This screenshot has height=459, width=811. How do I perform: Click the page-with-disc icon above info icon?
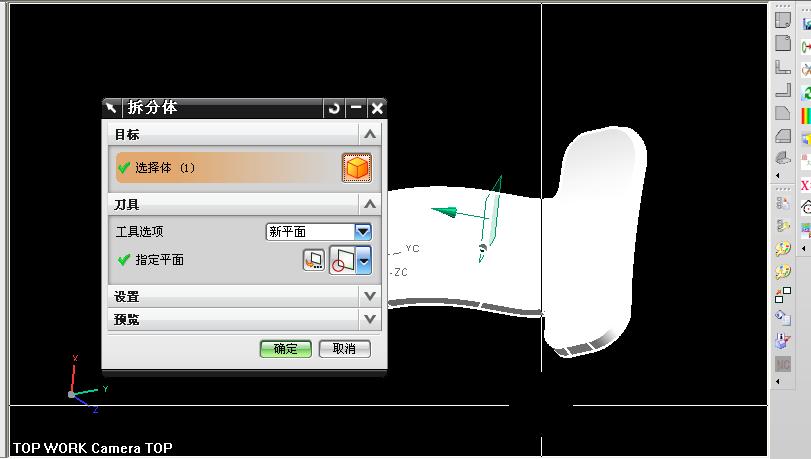pos(783,317)
